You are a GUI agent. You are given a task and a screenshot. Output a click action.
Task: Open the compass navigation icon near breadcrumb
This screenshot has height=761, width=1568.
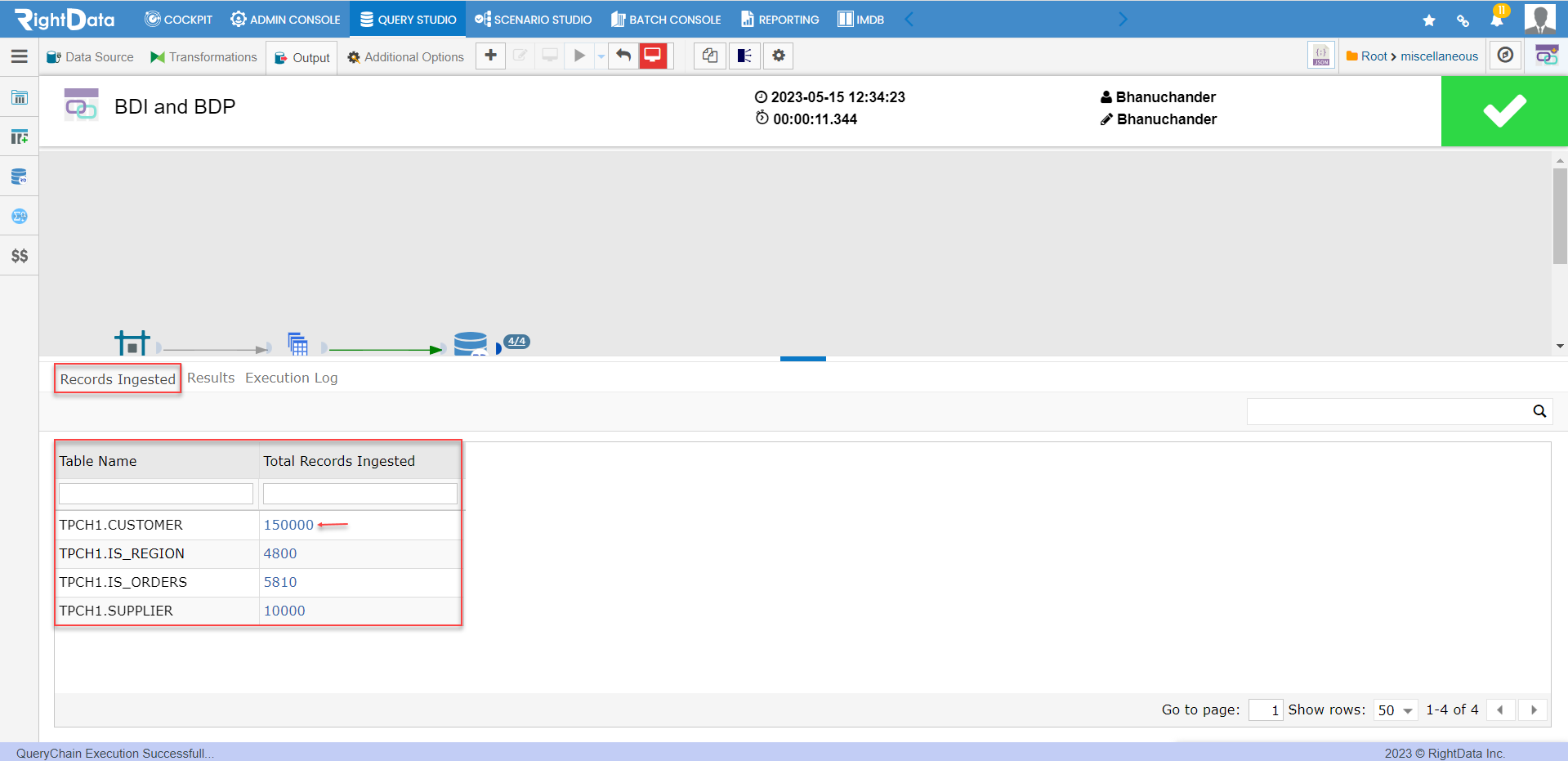click(1504, 56)
